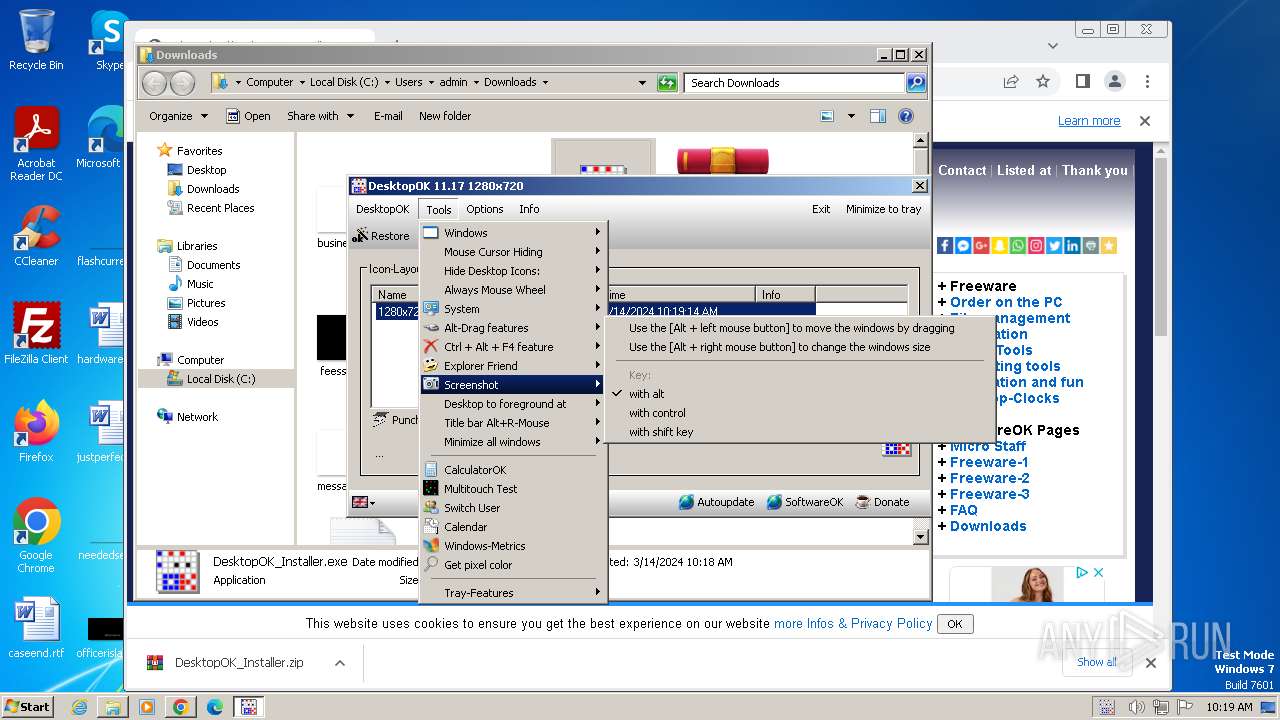The image size is (1280, 720).
Task: Expand the Tray-Features submenu
Action: point(513,593)
